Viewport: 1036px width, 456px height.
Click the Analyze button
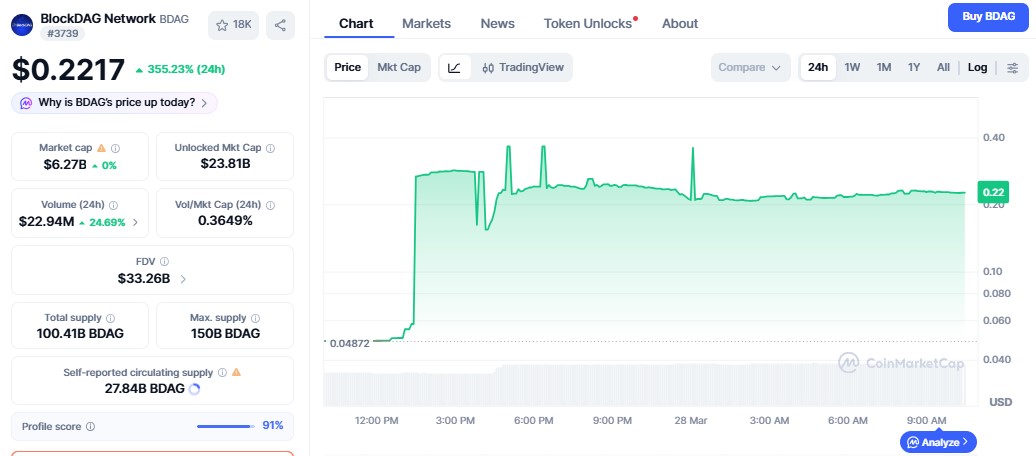coord(938,442)
